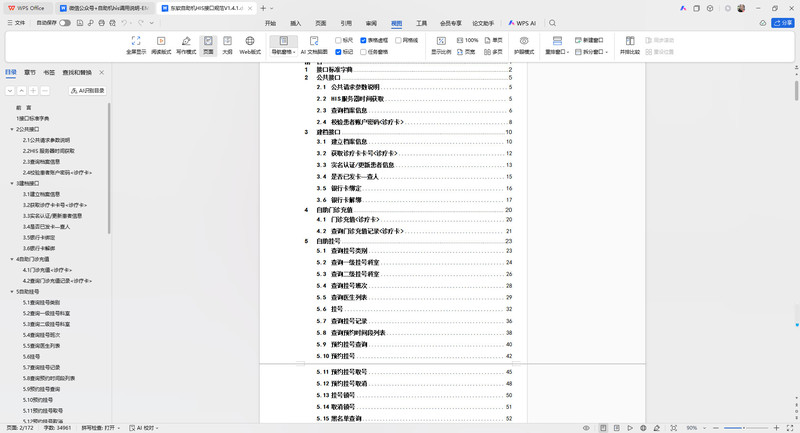Open the 重排窗口 dropdown
The image size is (800, 433).
coord(556,52)
